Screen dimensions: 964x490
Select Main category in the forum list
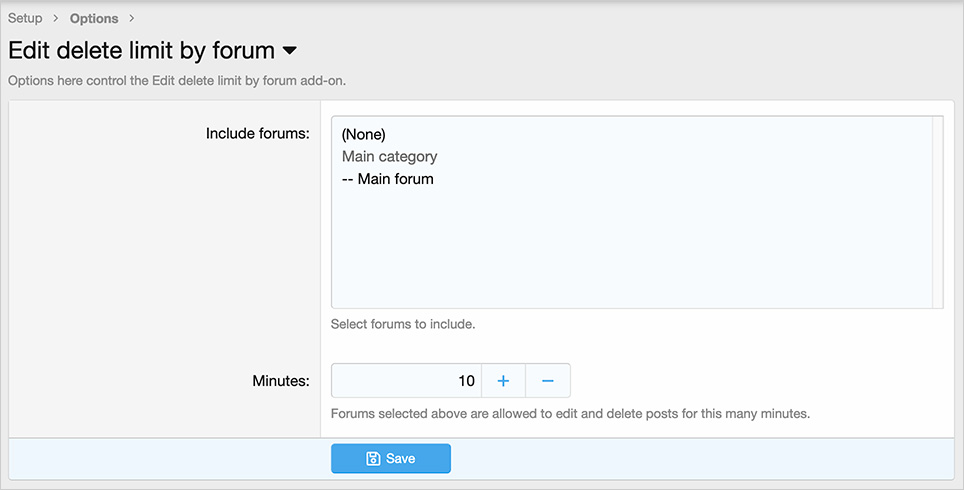pyautogui.click(x=389, y=157)
